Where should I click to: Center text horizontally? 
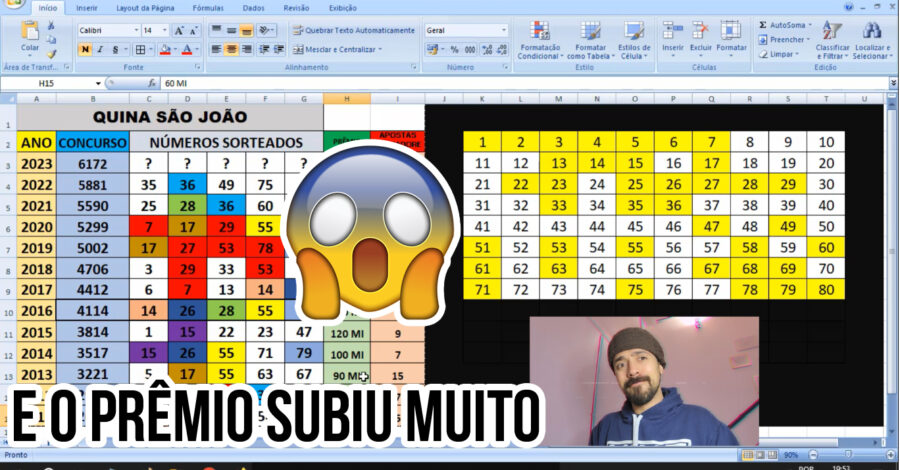pyautogui.click(x=231, y=50)
